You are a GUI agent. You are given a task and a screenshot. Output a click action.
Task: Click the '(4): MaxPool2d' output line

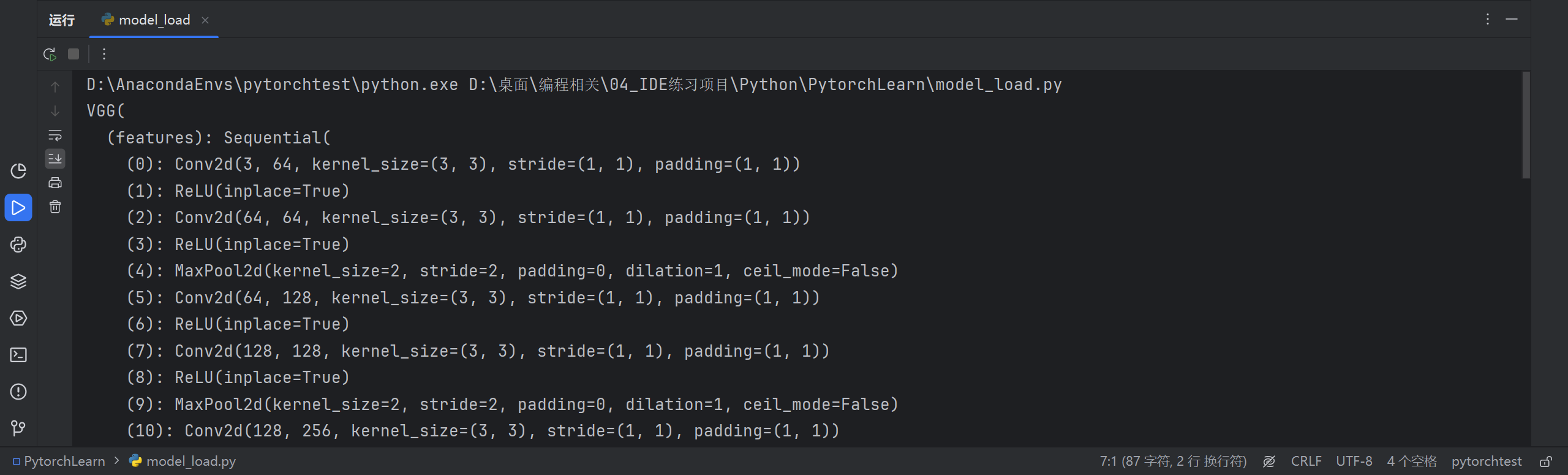(512, 271)
